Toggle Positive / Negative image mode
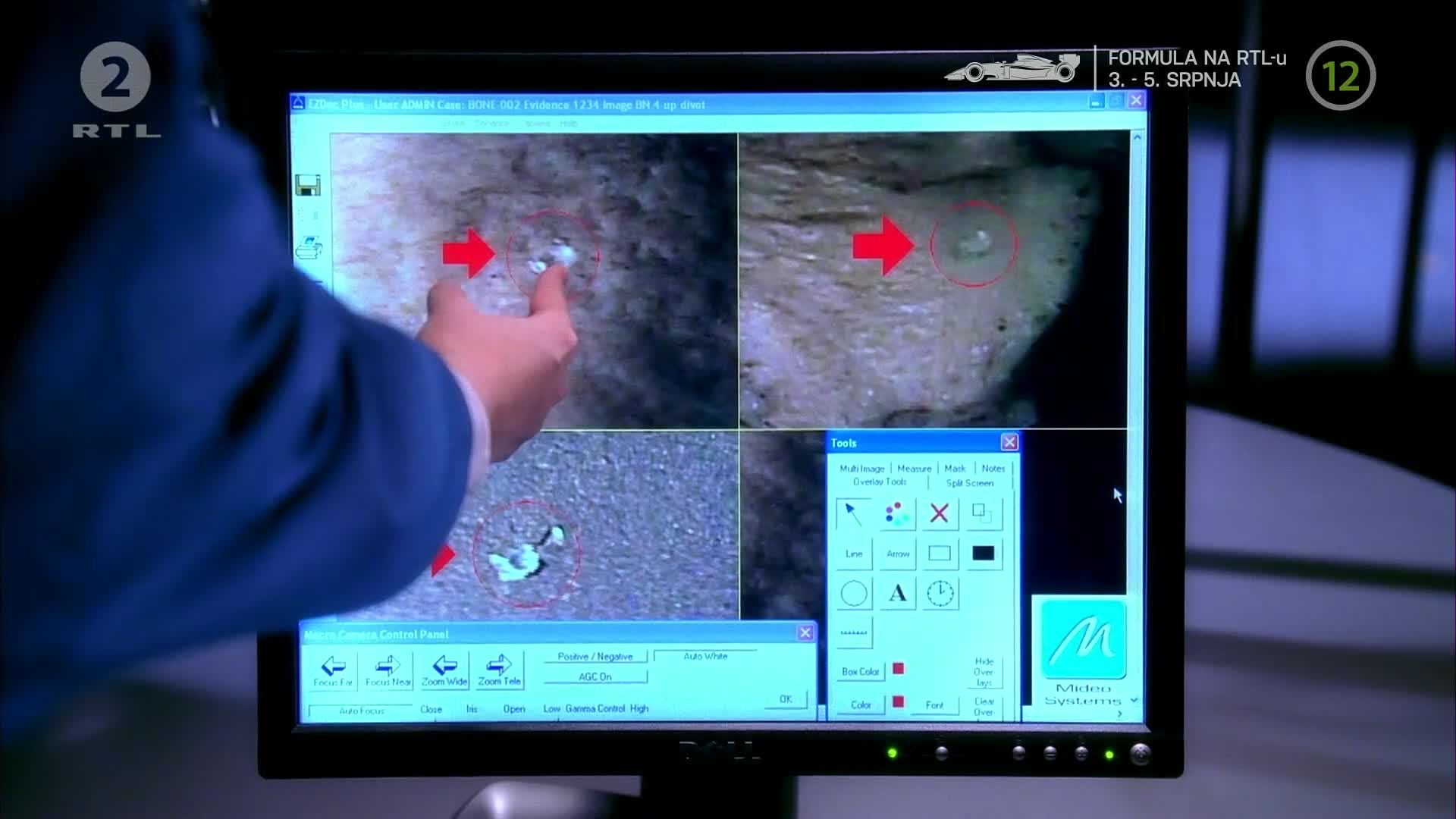The image size is (1456, 819). click(595, 657)
